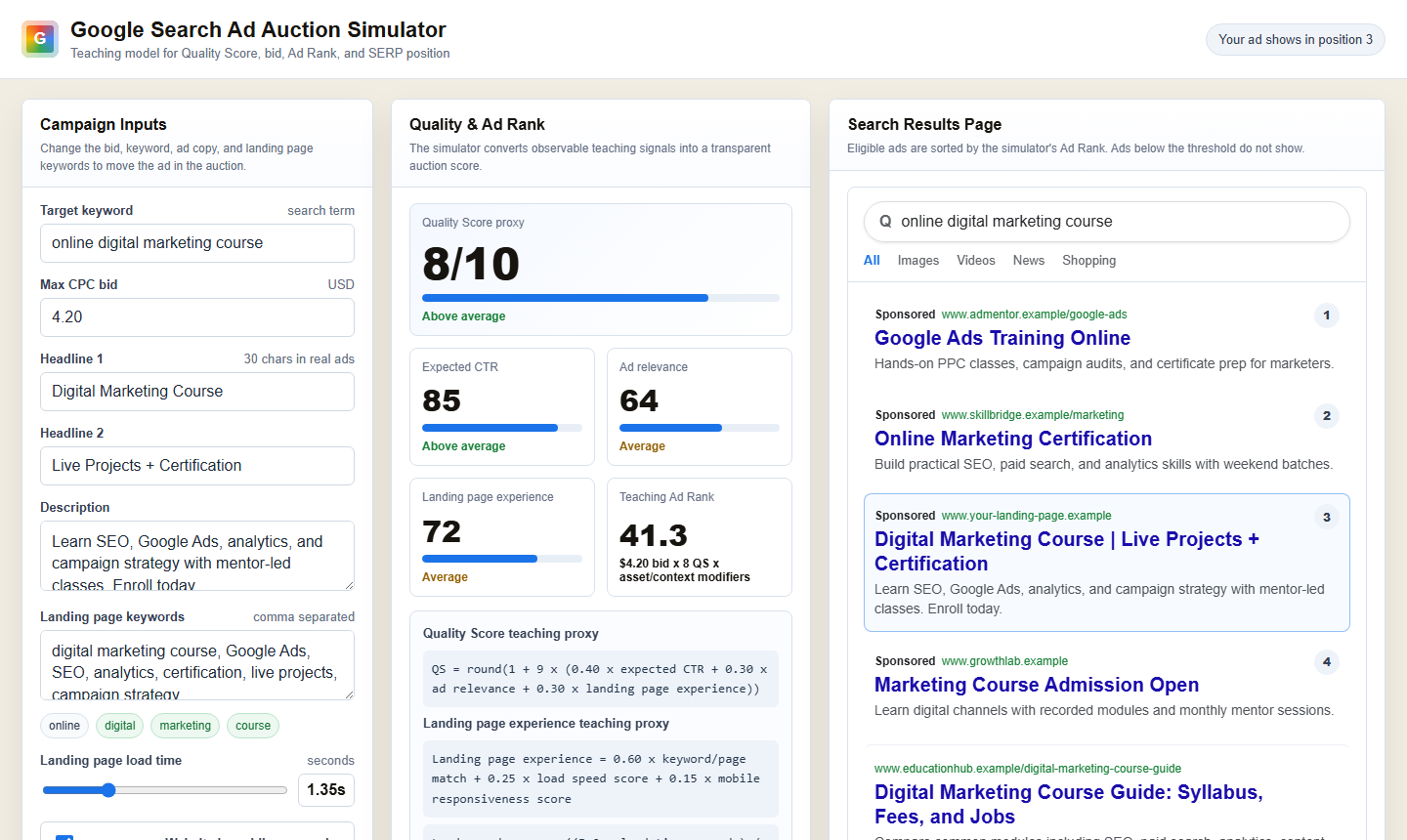This screenshot has width=1407, height=840.
Task: Select the All results tab
Action: click(x=872, y=261)
